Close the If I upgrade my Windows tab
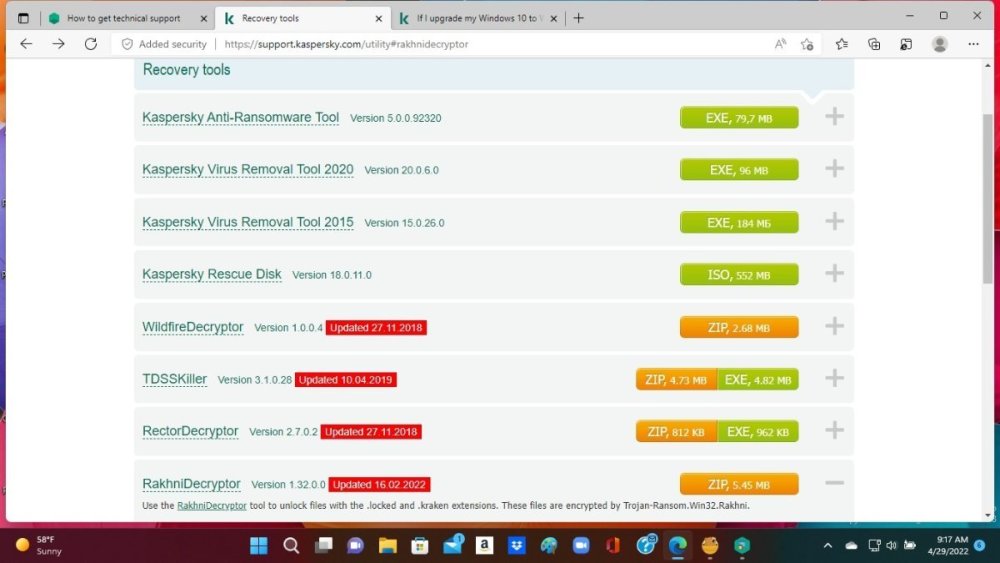Image resolution: width=1000 pixels, height=563 pixels. 554,18
